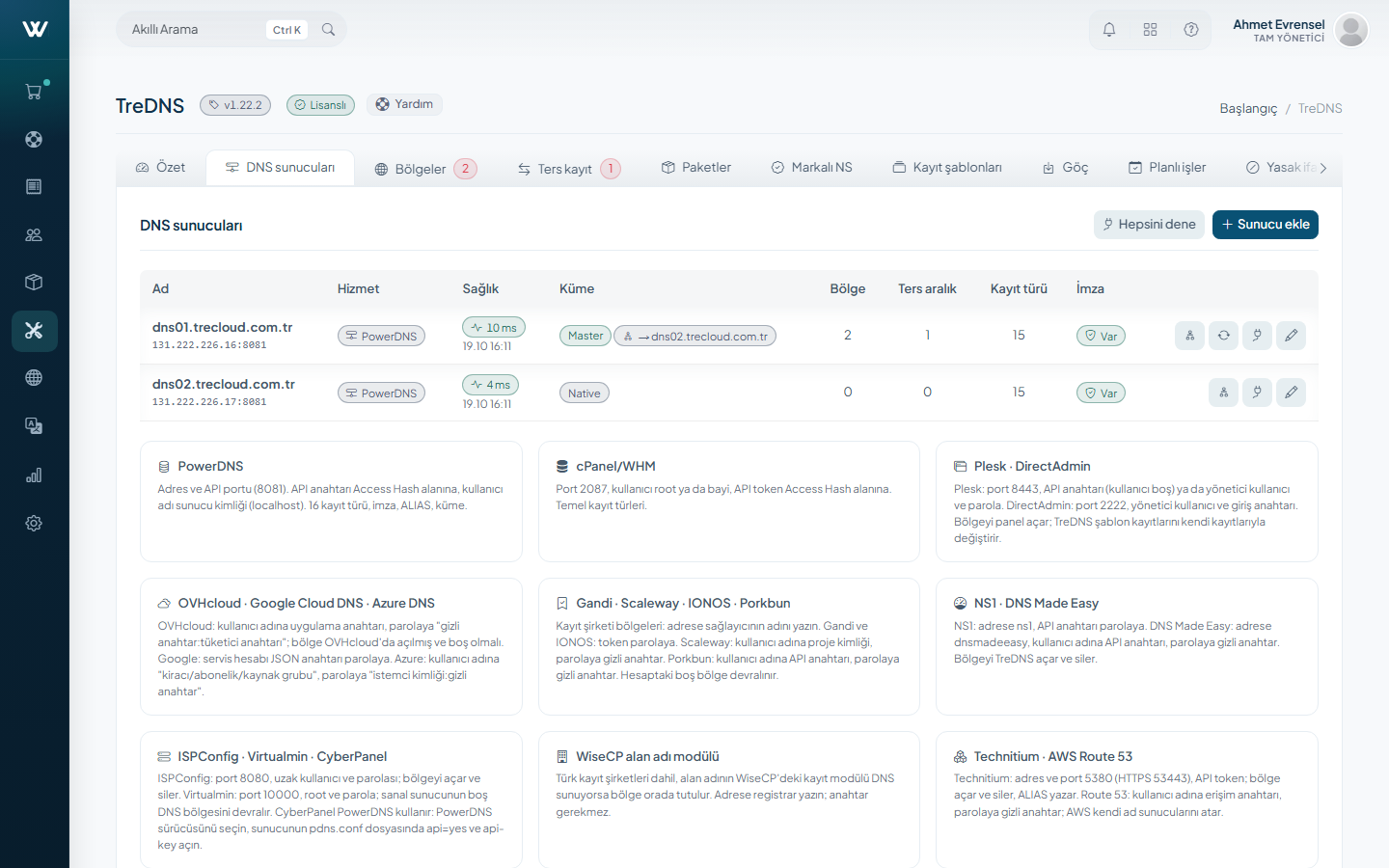Click the cluster icon for dns02.trecloud.com.tr
Viewport: 1389px width, 868px height.
point(1223,393)
